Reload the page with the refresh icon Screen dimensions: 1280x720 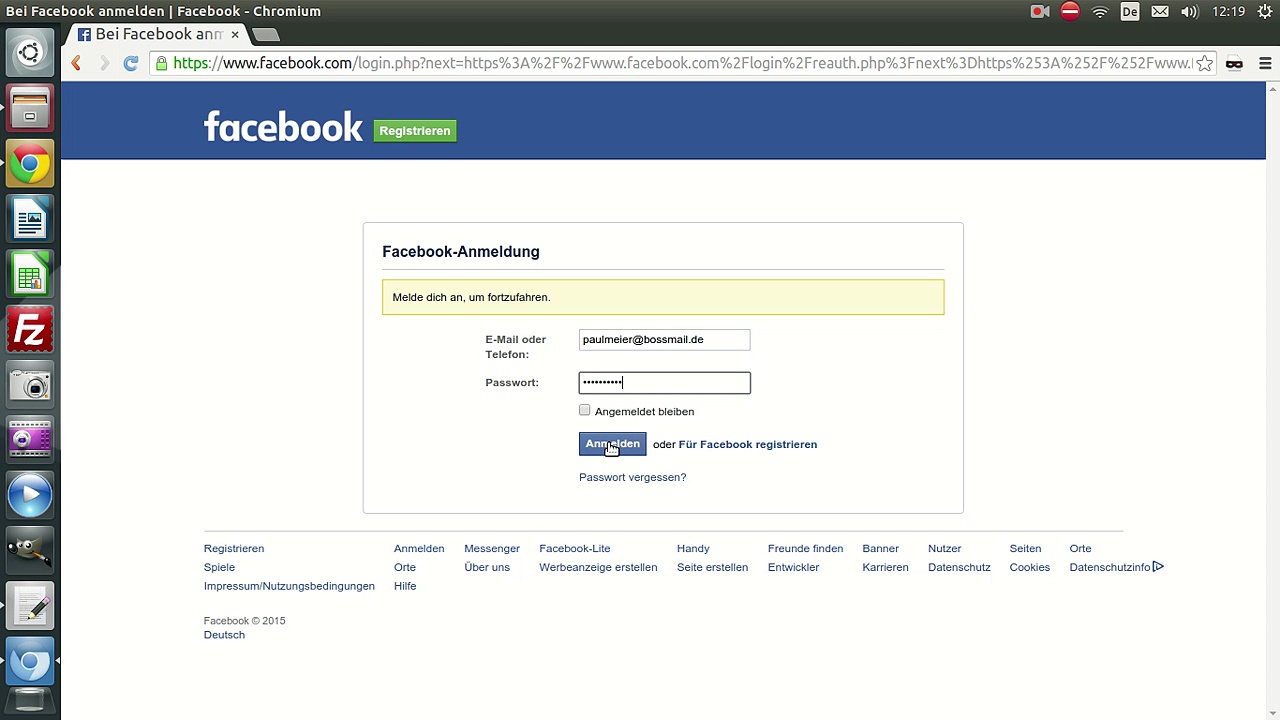click(x=130, y=63)
